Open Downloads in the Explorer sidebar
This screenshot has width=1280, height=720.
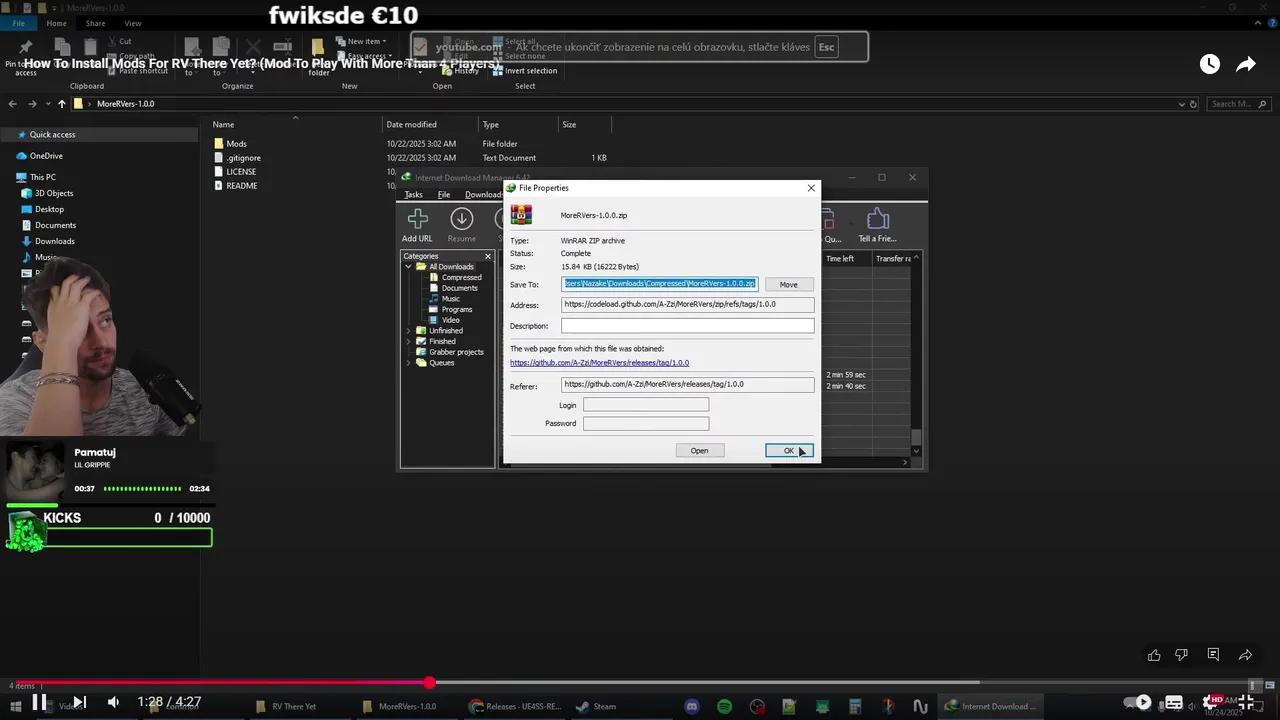(x=48, y=241)
